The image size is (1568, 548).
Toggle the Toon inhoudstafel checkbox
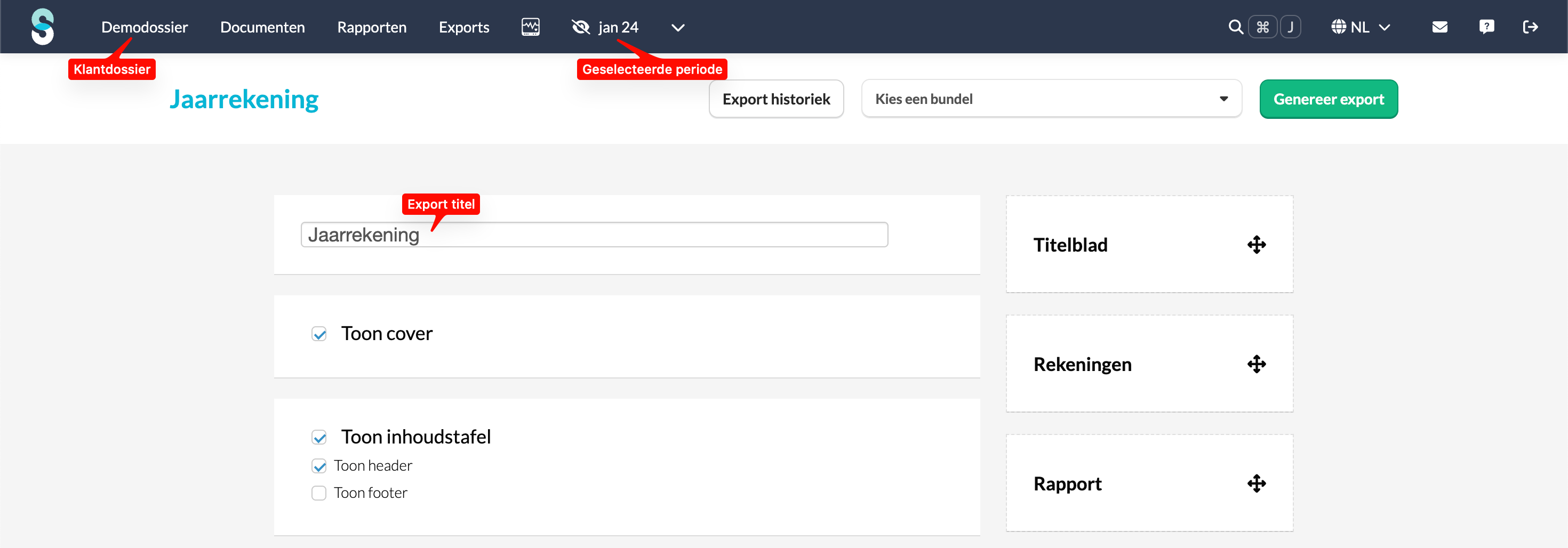319,437
